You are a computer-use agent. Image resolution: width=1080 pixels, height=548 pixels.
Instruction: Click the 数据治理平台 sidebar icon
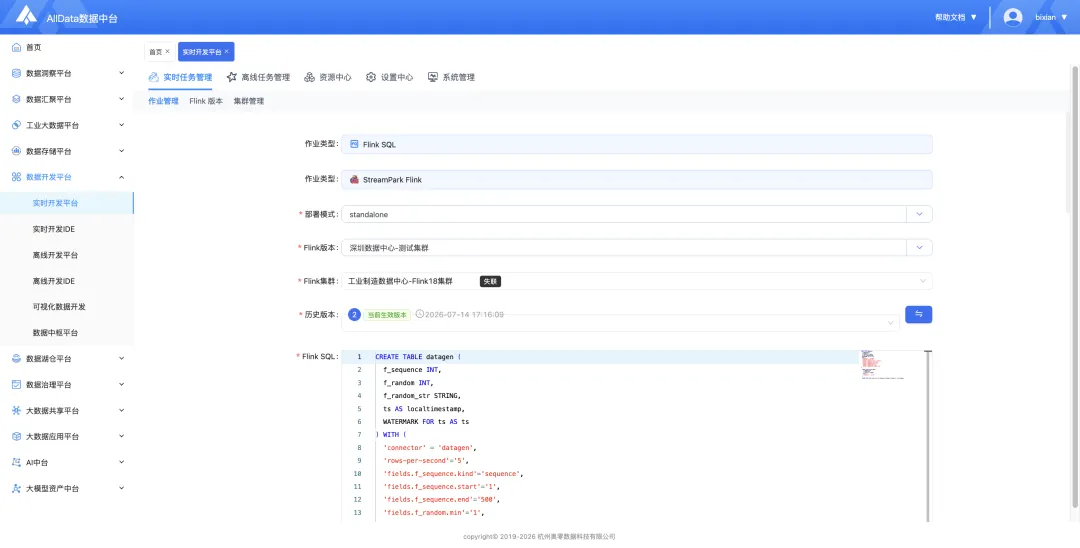point(17,385)
